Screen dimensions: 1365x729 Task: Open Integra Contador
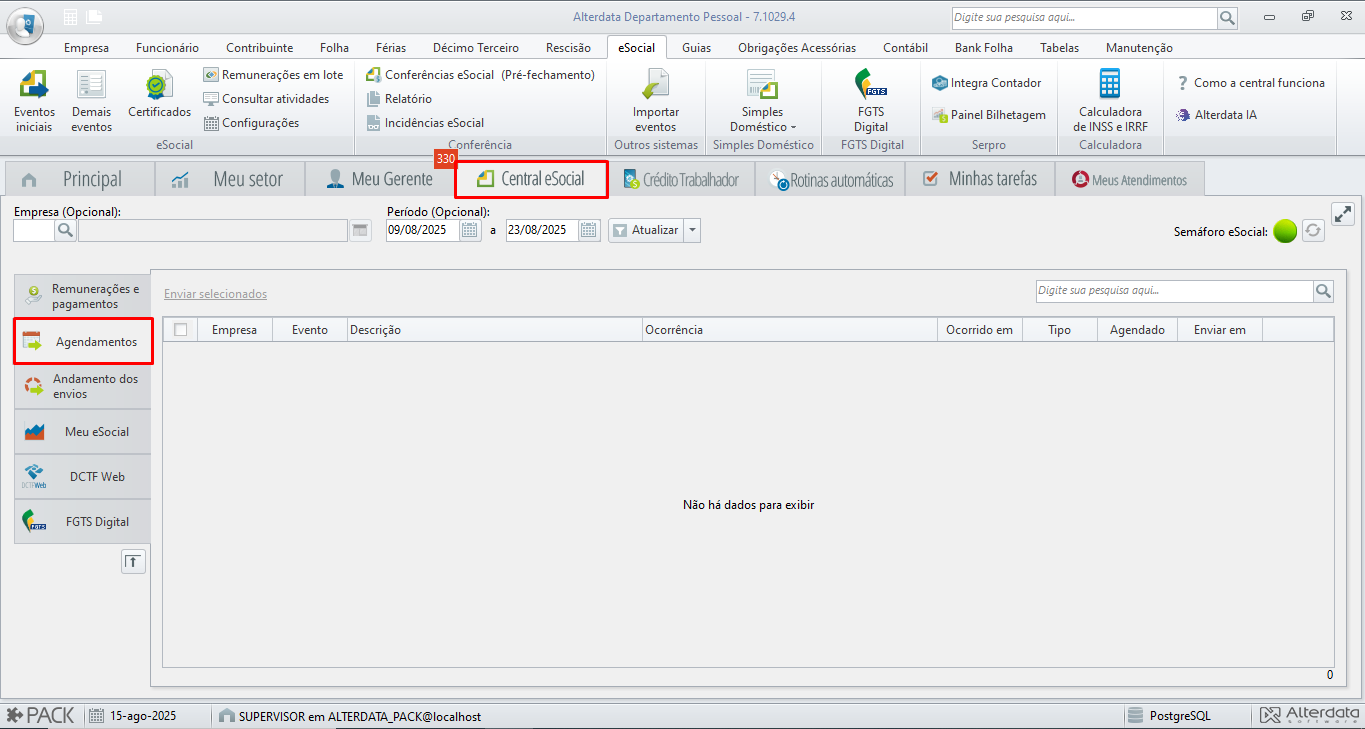click(x=987, y=83)
